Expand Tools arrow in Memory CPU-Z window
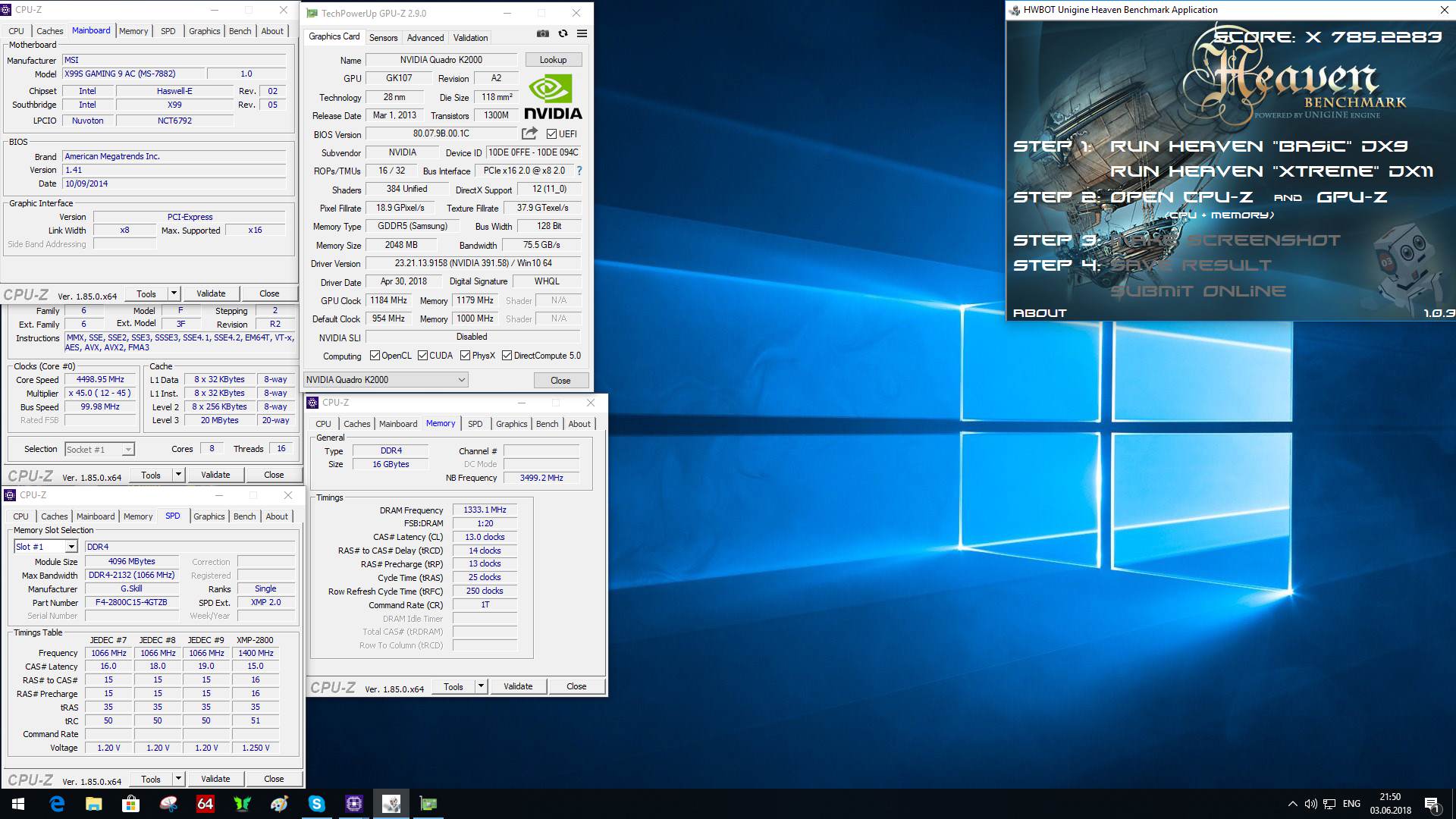Screen dimensions: 1456x819 [481, 686]
